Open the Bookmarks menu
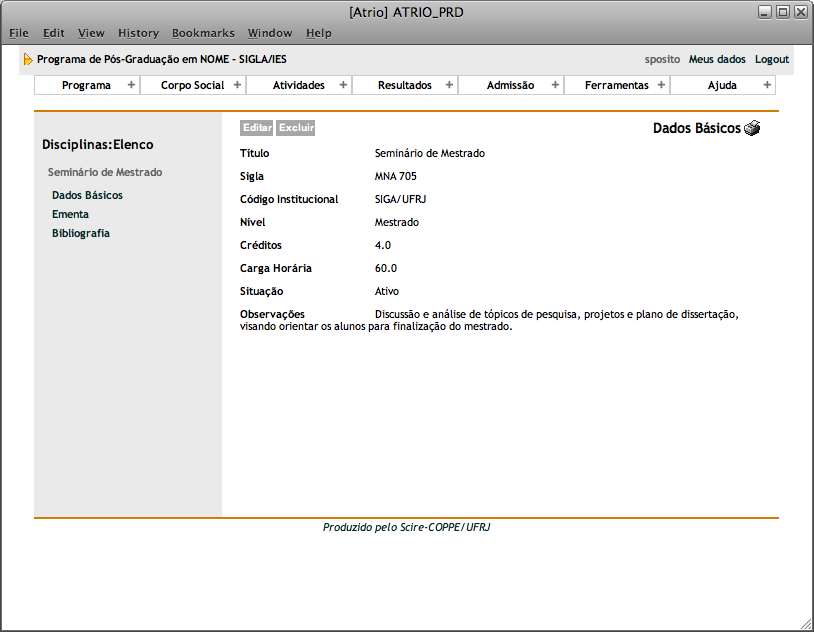Viewport: 814px width, 632px height. click(203, 33)
